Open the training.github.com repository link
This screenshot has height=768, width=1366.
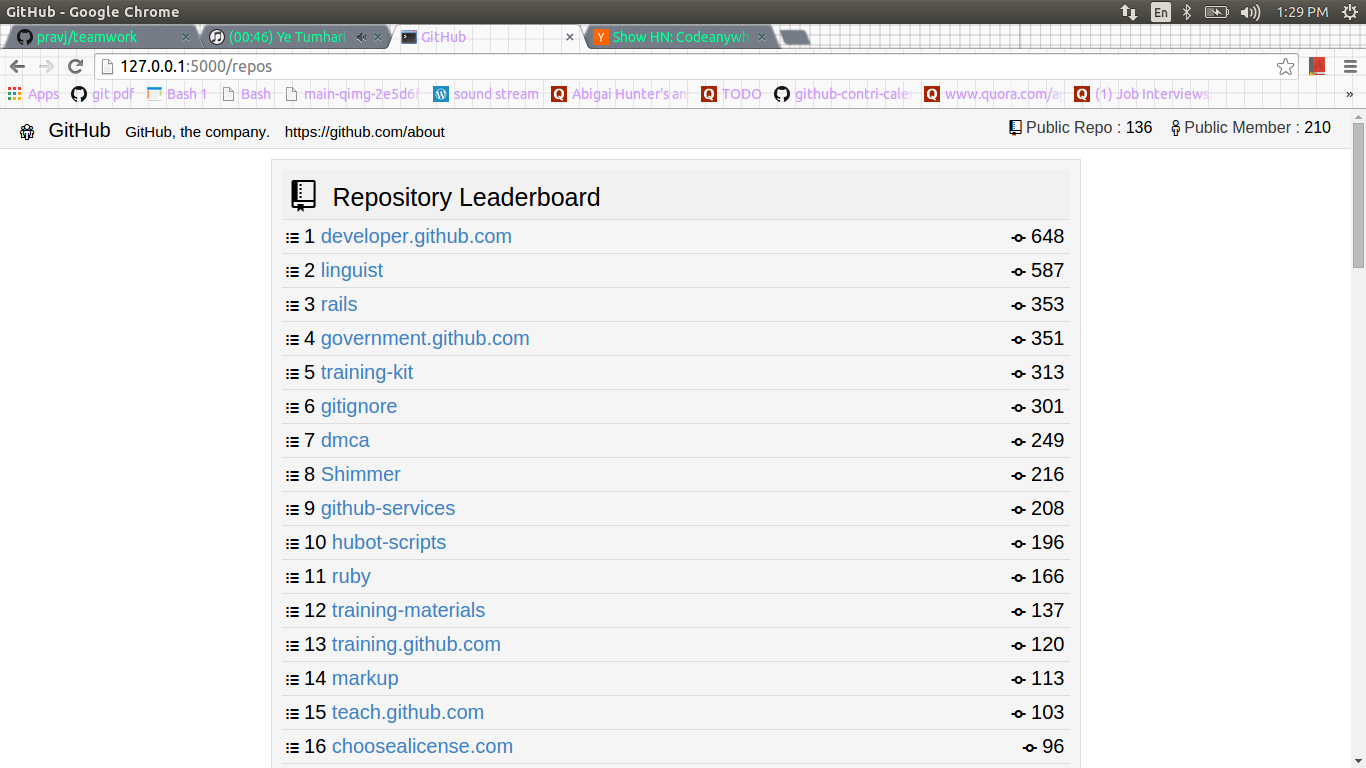416,645
